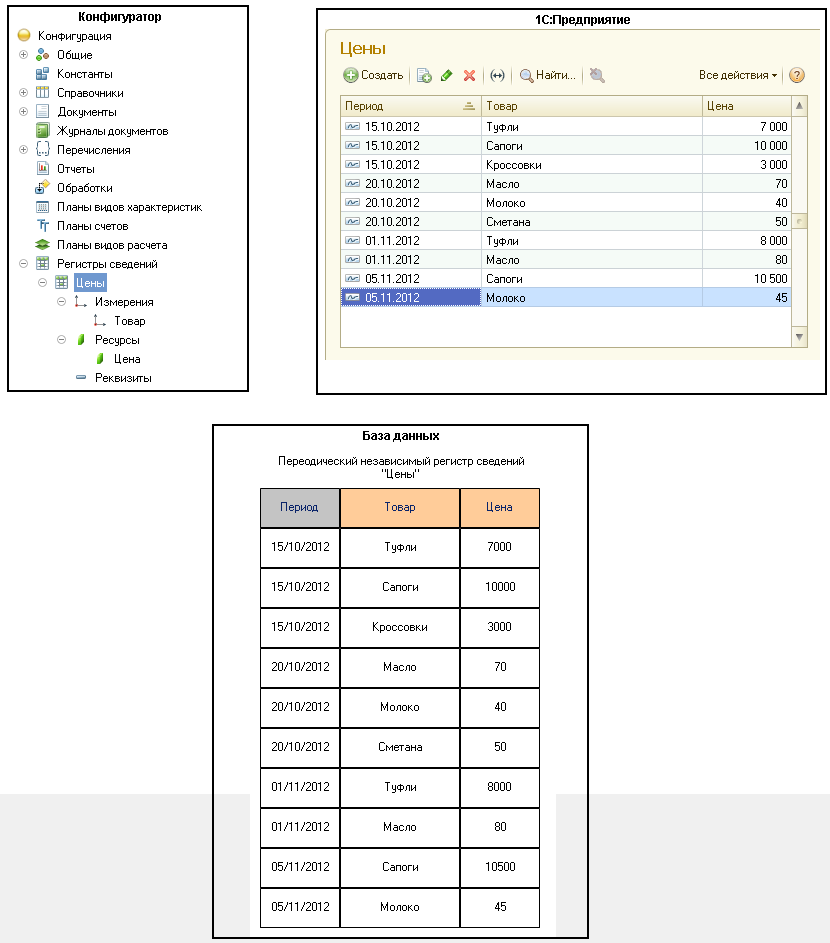
Task: Click the Планы счетов icon
Action: 42,226
